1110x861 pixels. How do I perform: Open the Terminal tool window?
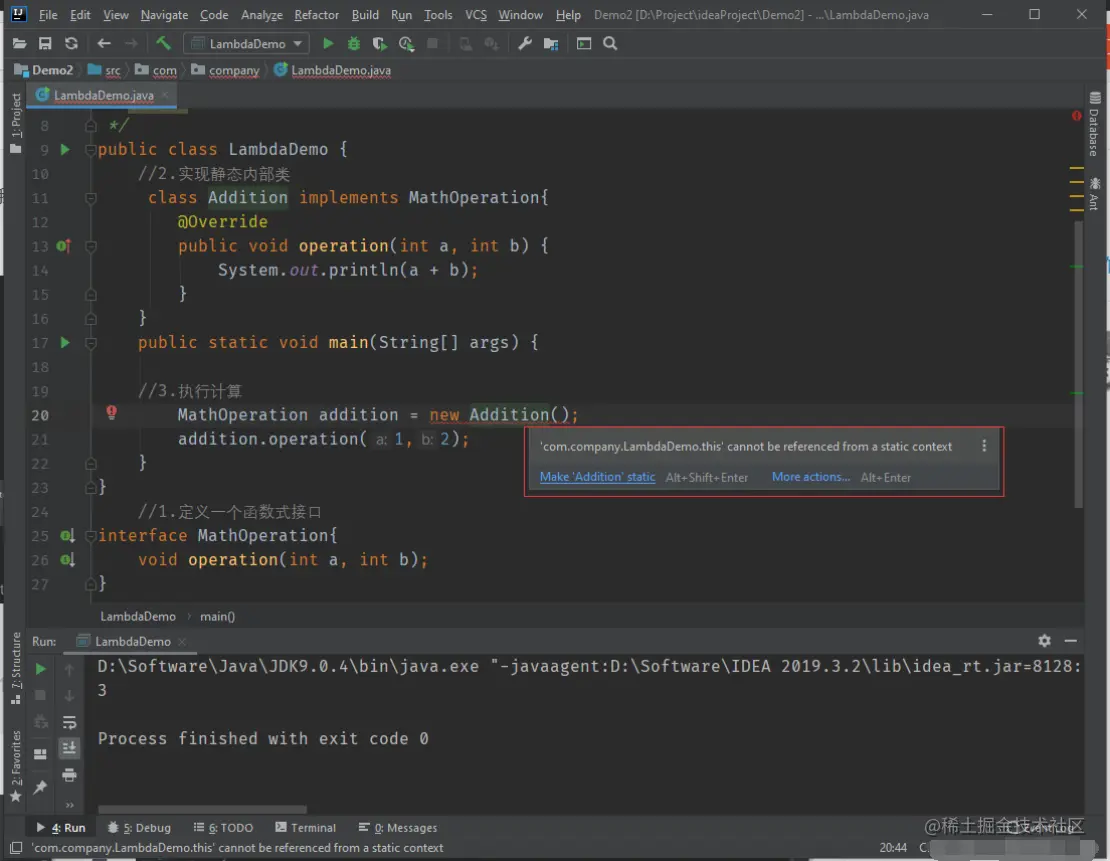(306, 828)
